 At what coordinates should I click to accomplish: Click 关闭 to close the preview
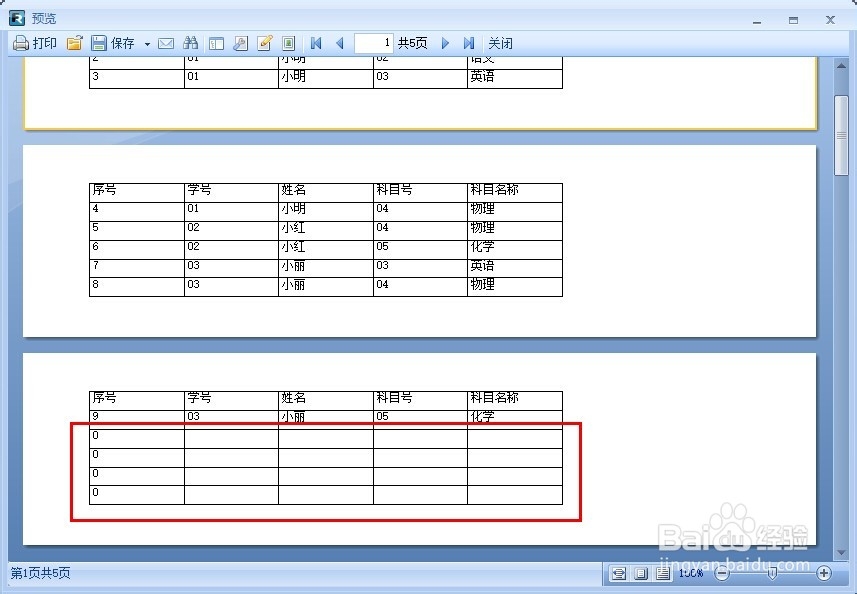pyautogui.click(x=500, y=43)
